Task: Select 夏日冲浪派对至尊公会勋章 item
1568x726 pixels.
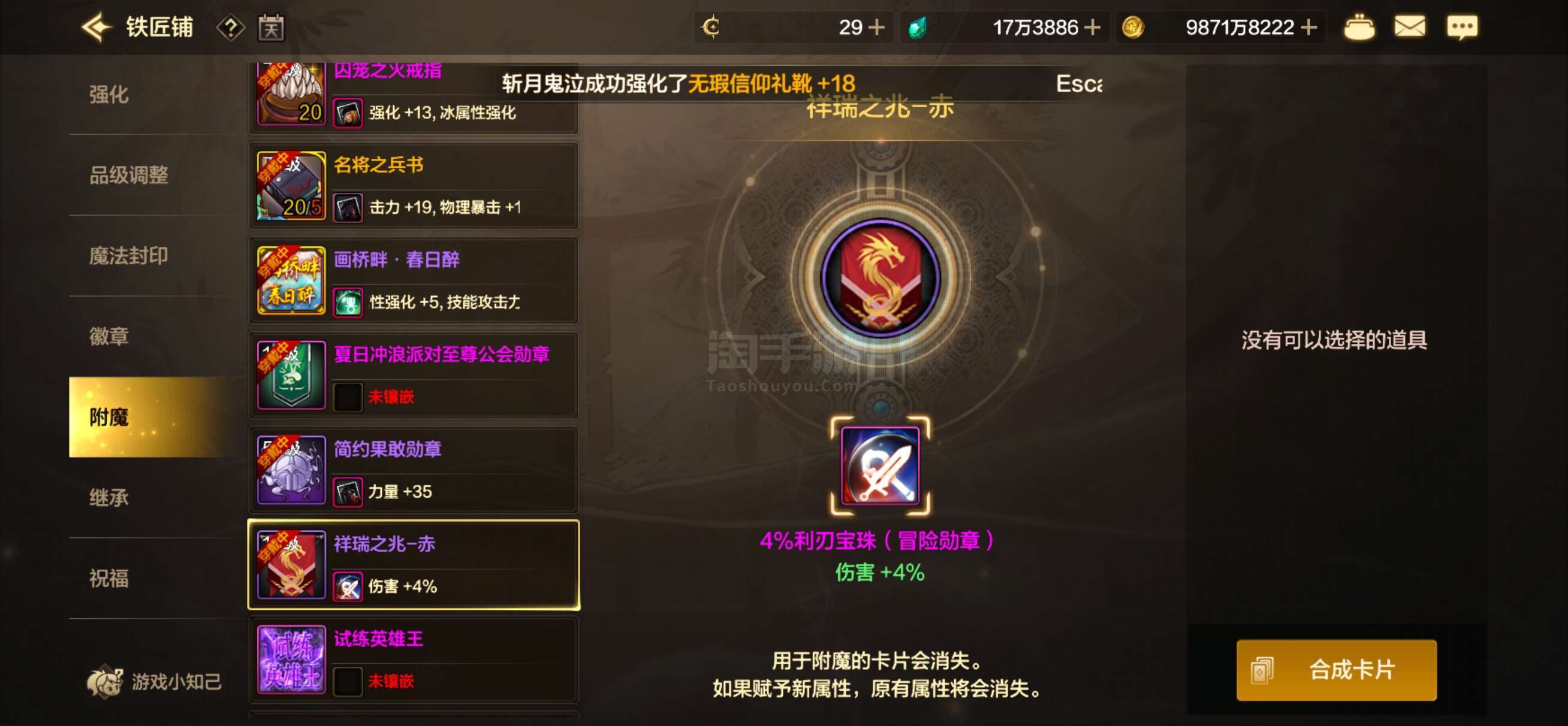Action: (x=414, y=376)
